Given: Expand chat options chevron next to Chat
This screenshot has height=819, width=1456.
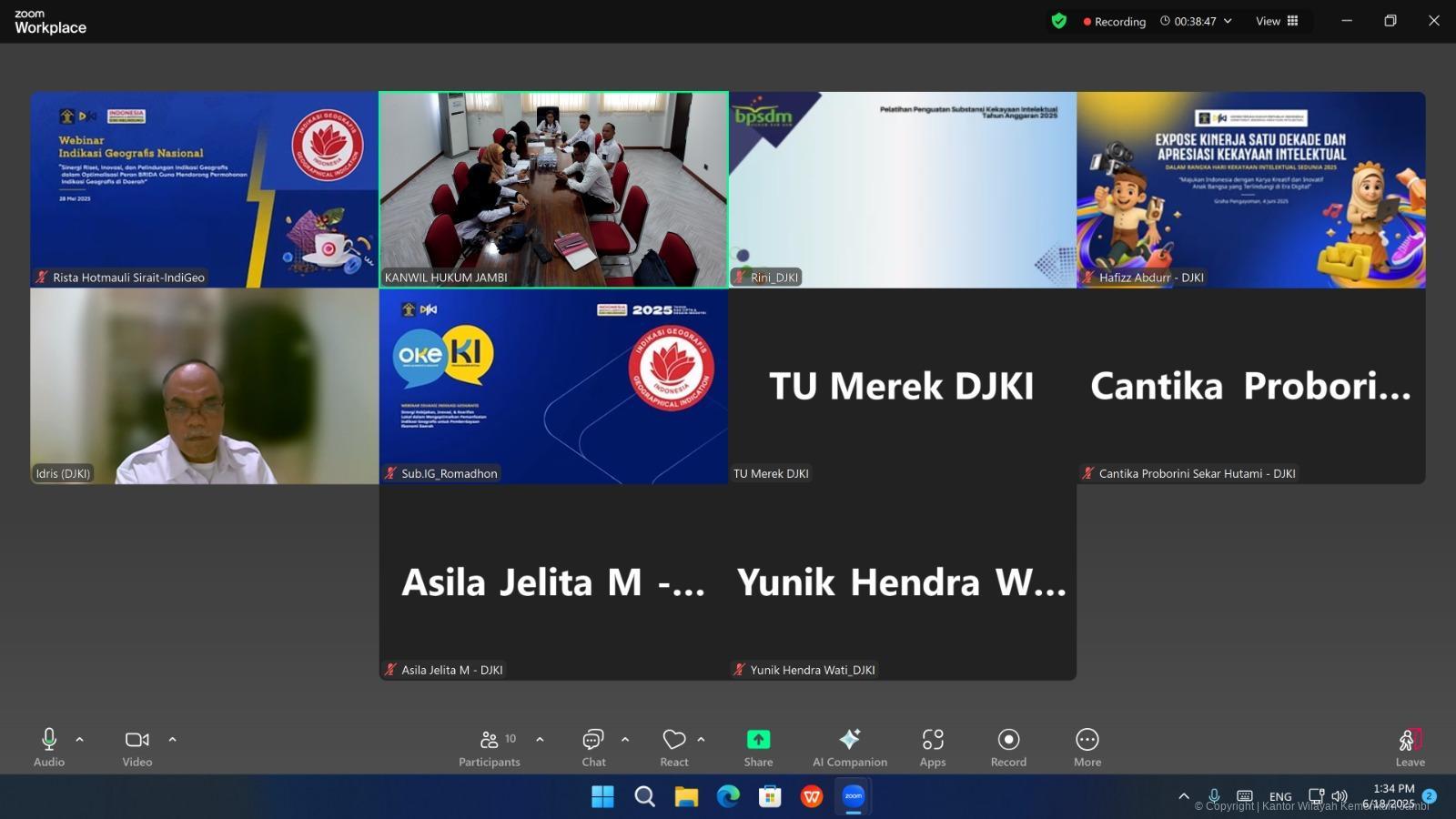Looking at the screenshot, I should (x=625, y=740).
